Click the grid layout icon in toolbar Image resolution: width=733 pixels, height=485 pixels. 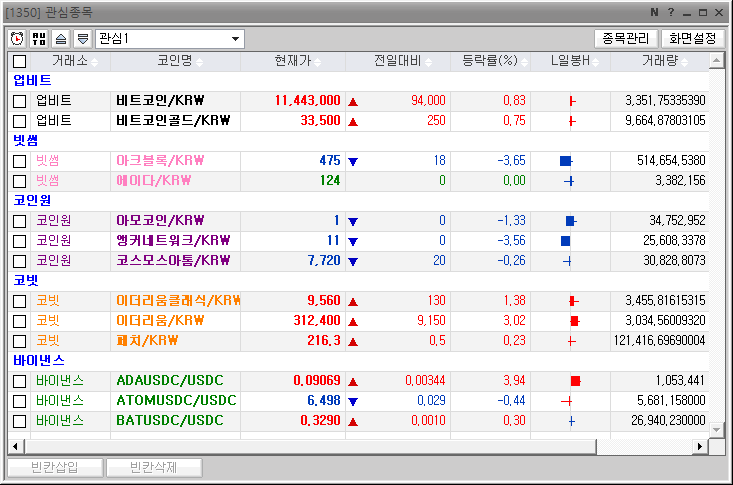coord(39,39)
